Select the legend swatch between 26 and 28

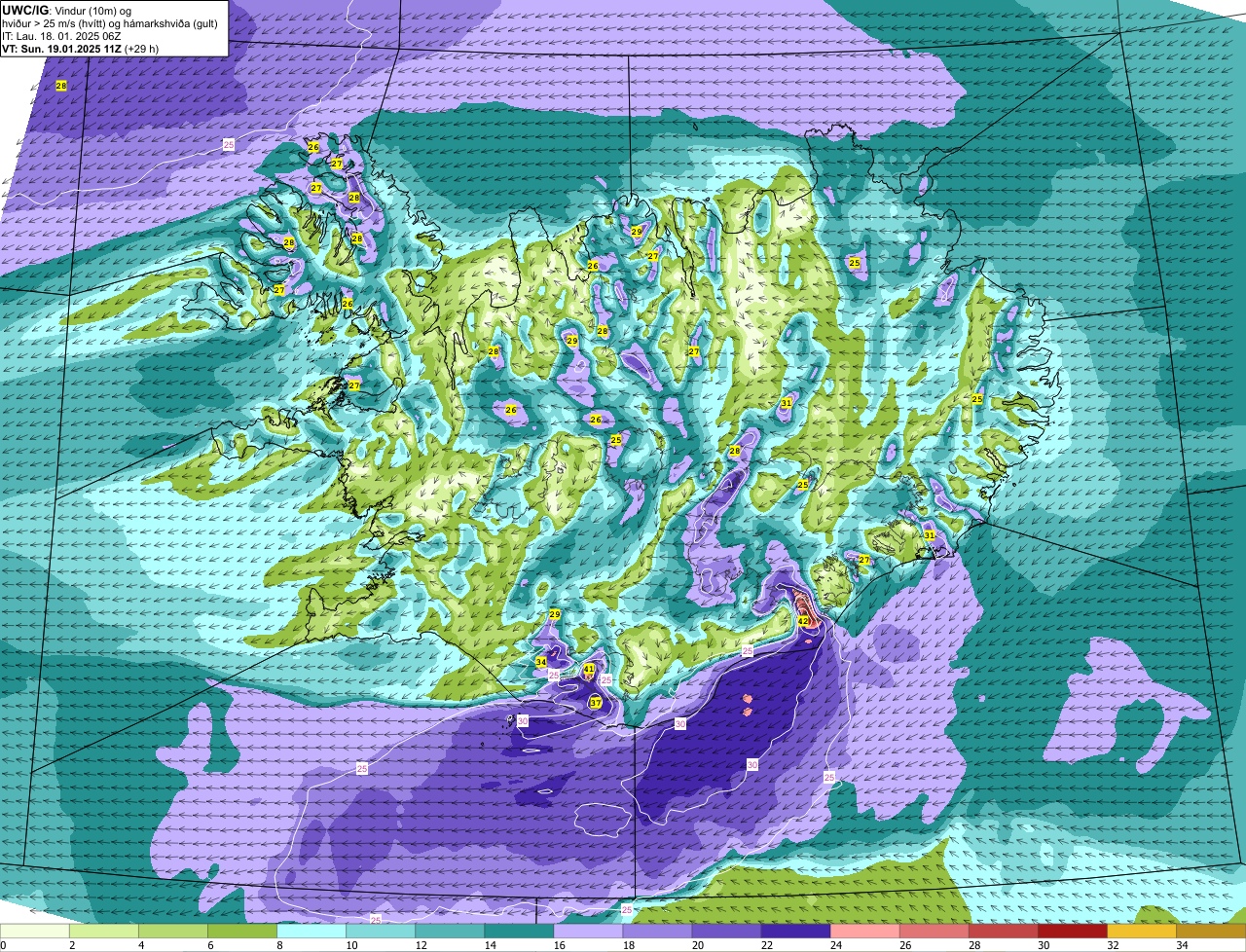click(x=934, y=931)
